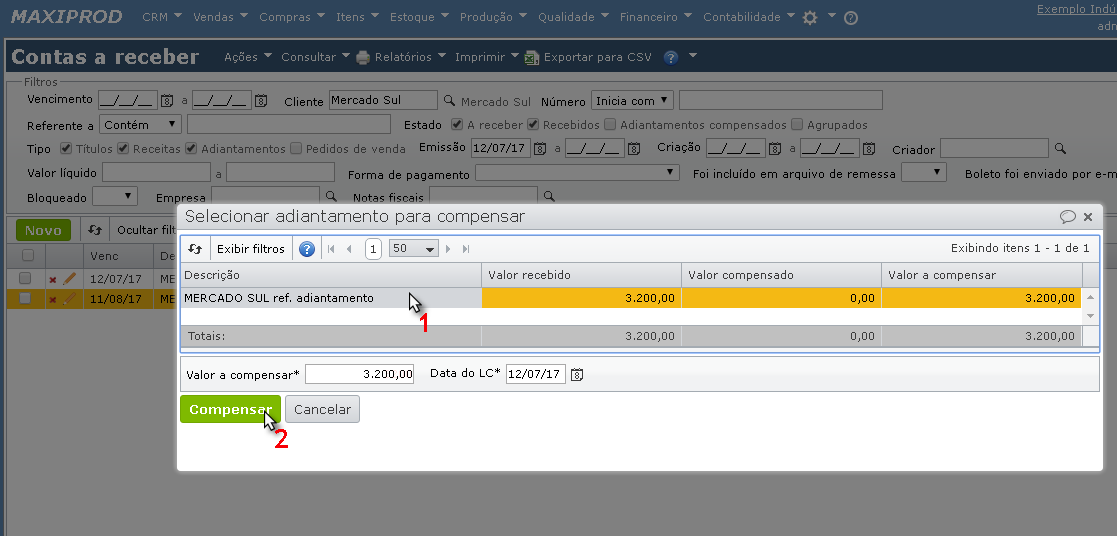Click the blue help icon in dialog toolbar
The image size is (1117, 536).
coord(307,249)
